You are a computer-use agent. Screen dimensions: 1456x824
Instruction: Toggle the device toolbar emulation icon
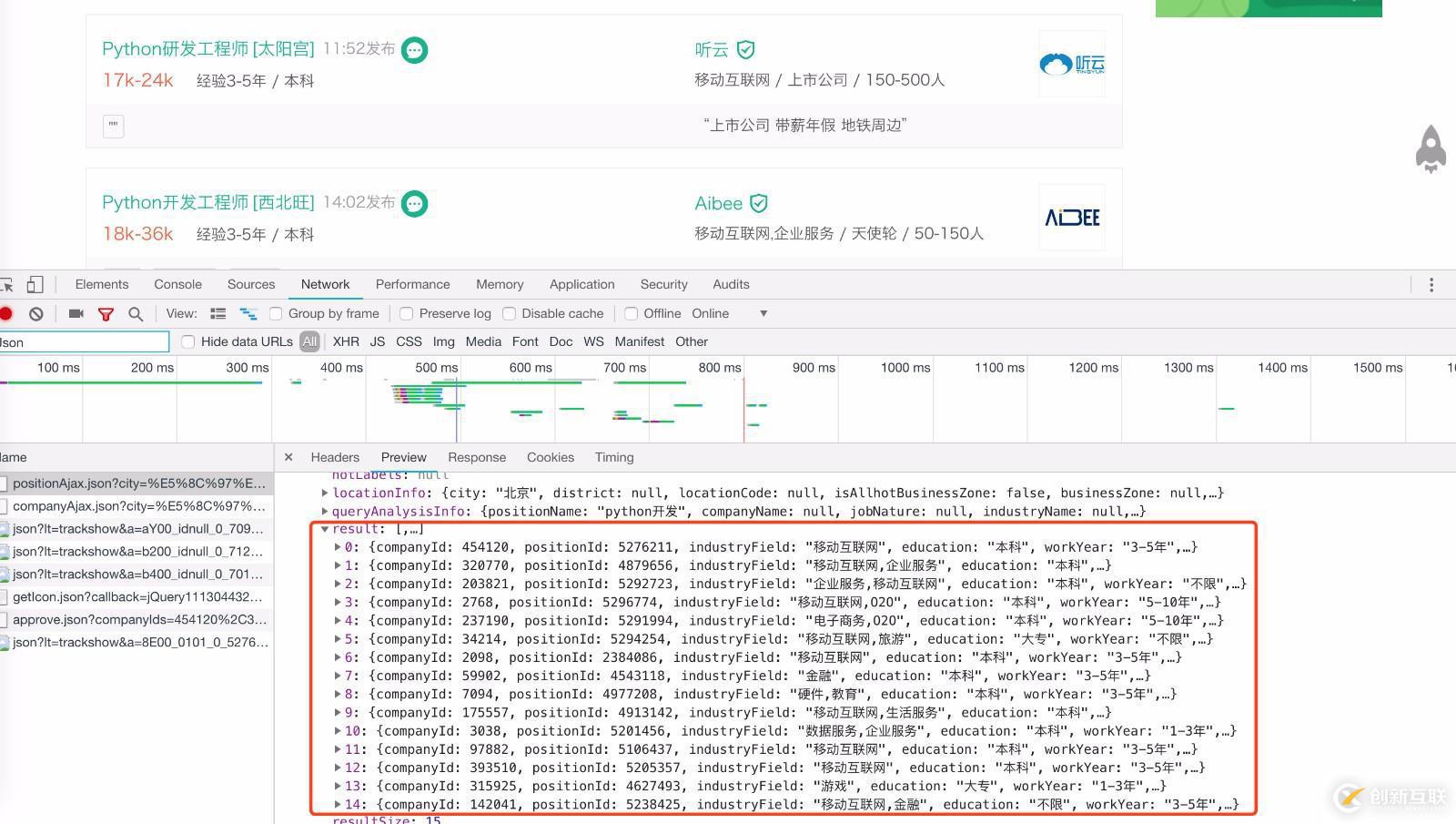click(x=35, y=283)
